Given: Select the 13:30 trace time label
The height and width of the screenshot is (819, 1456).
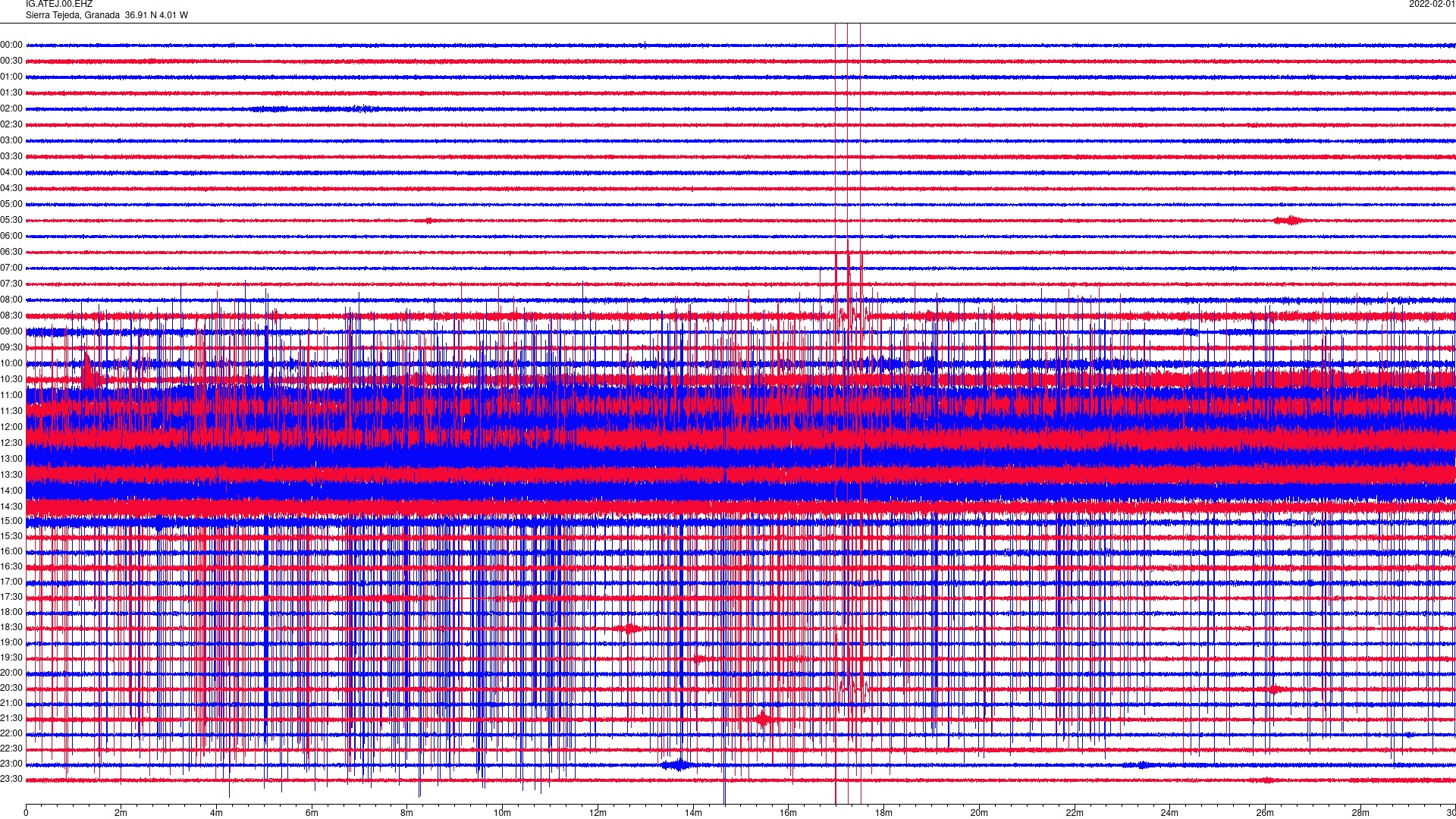Looking at the screenshot, I should tap(11, 475).
